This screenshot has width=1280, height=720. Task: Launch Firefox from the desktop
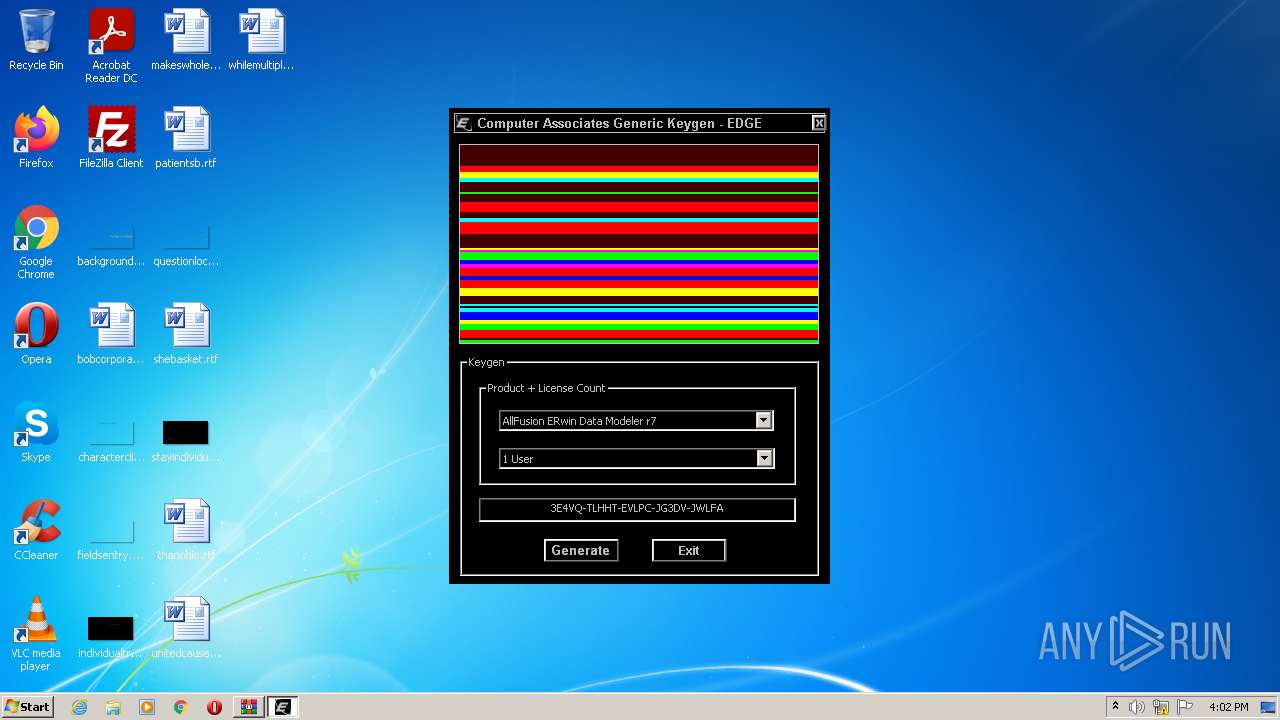36,138
